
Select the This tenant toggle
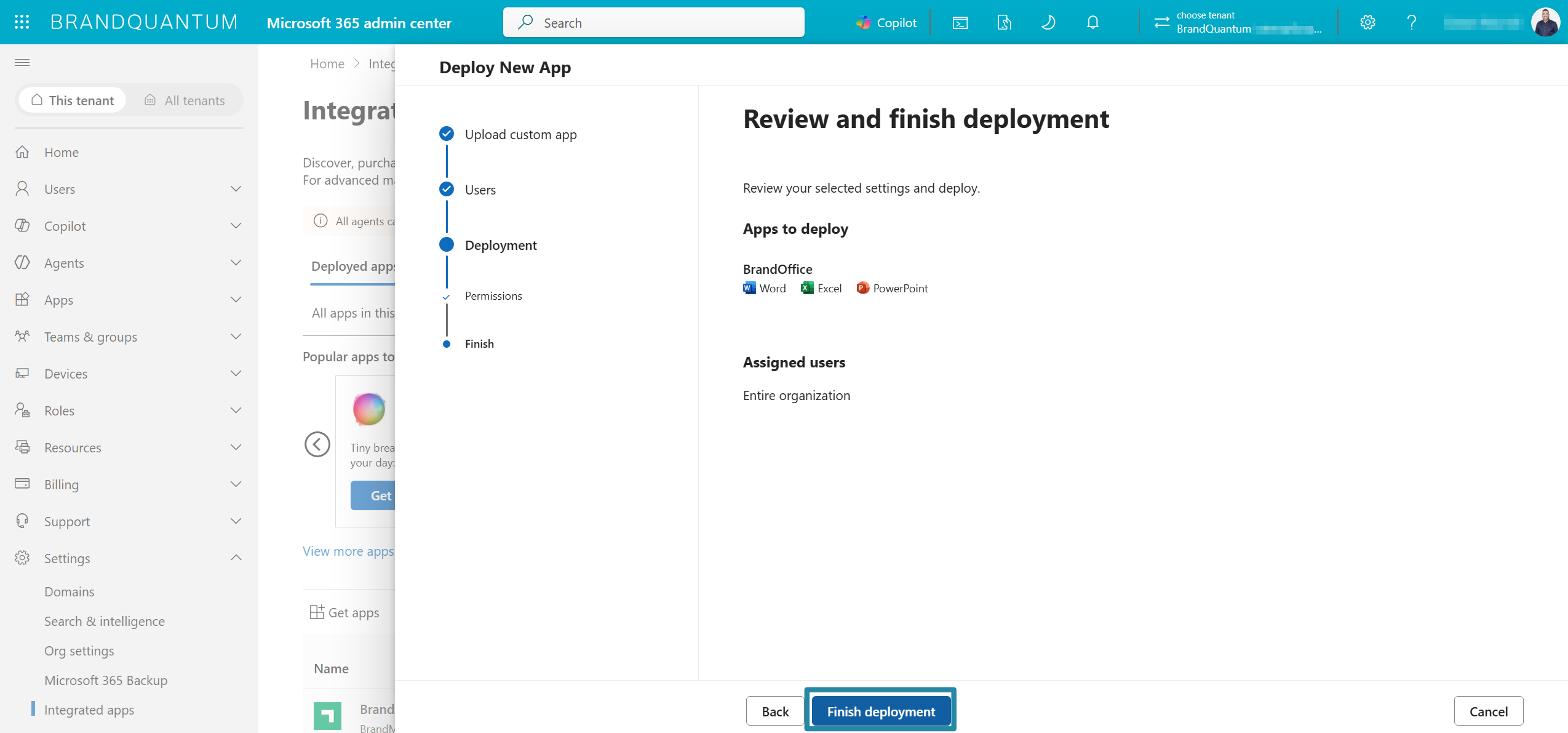point(73,100)
